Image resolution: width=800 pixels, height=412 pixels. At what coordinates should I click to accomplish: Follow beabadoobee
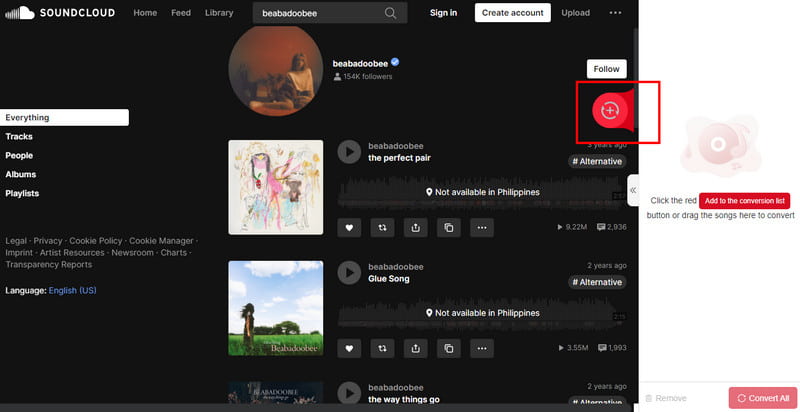607,69
